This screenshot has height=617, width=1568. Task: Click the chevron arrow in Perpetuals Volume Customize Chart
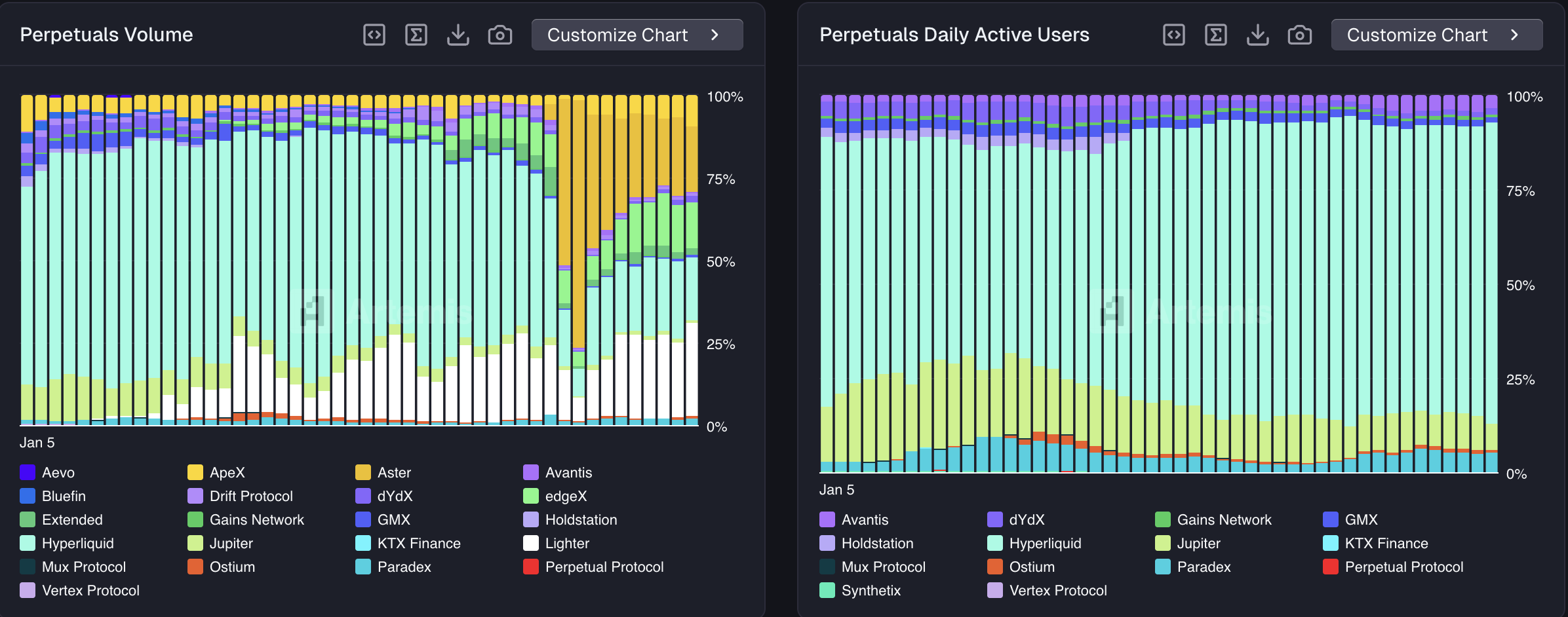[x=715, y=35]
